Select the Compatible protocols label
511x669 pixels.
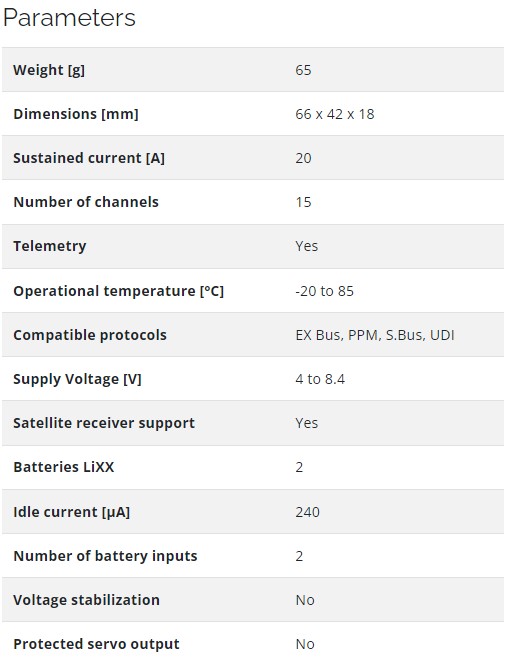(x=90, y=335)
